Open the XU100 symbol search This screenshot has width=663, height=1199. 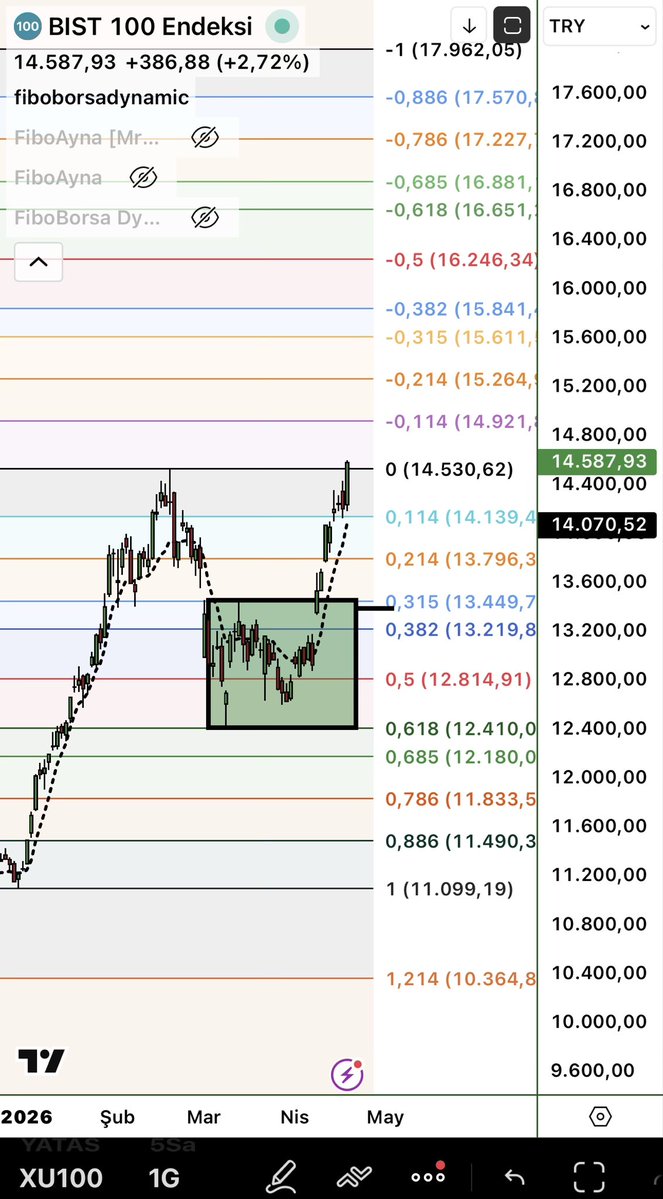click(60, 1177)
